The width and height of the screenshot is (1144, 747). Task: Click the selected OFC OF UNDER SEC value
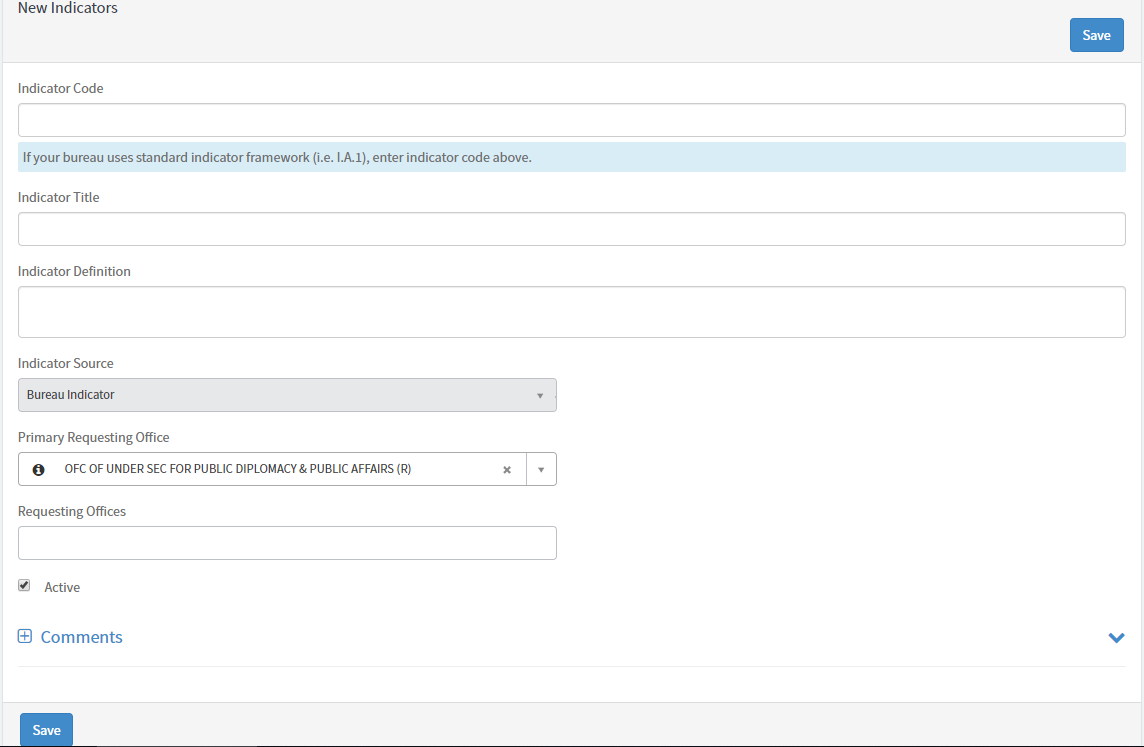[x=237, y=469]
